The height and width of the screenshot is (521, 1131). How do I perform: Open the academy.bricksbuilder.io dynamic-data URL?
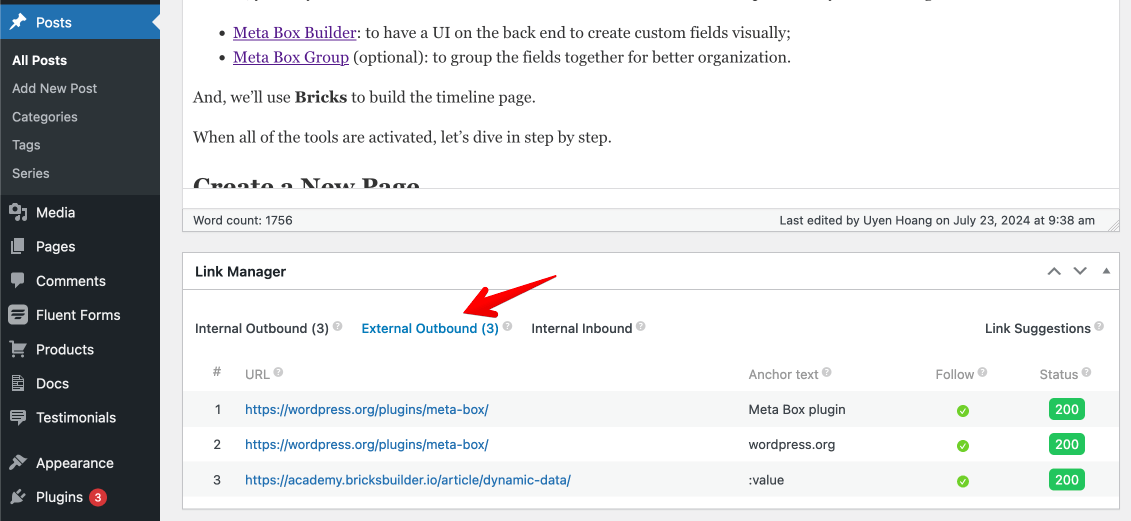click(x=408, y=480)
